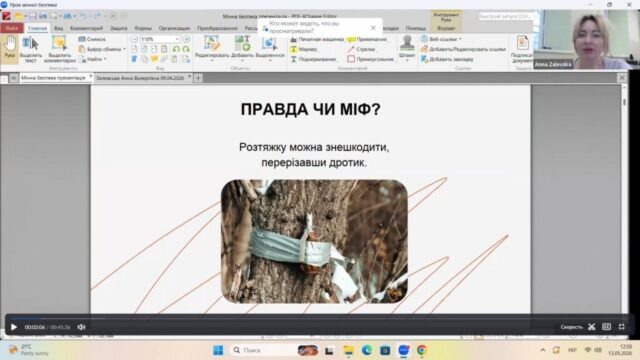This screenshot has width=640, height=360.
Task: Expand the 110% zoom level dropdown
Action: point(177,39)
